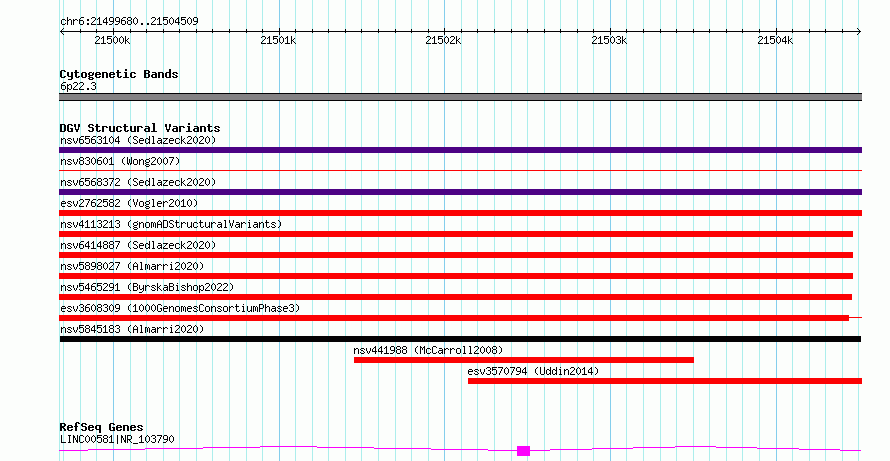
Task: Select the purple bar under nsv6568372
Action: pos(460,192)
